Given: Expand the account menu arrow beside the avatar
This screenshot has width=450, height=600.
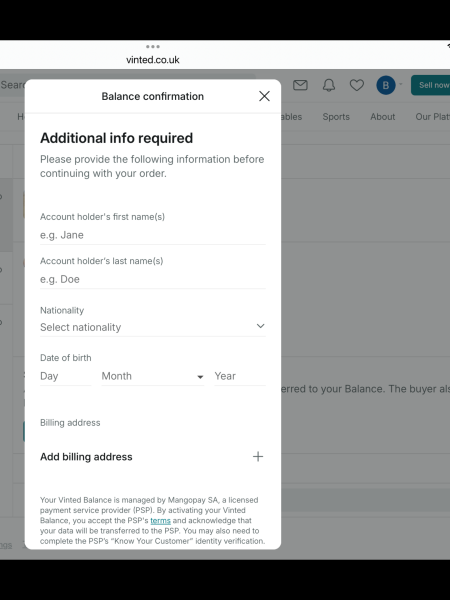Looking at the screenshot, I should (401, 84).
